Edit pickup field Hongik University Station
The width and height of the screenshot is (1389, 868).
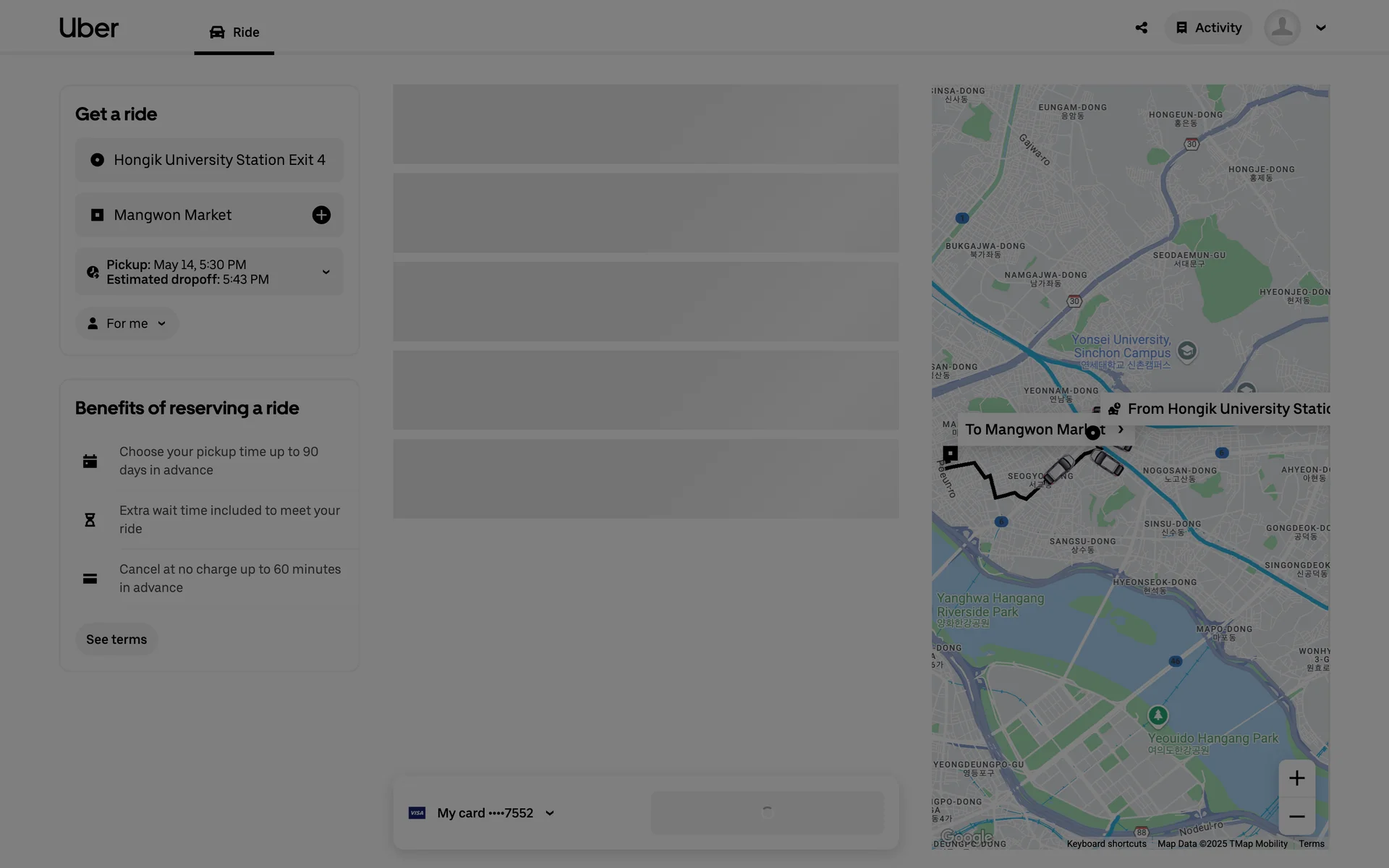(210, 160)
